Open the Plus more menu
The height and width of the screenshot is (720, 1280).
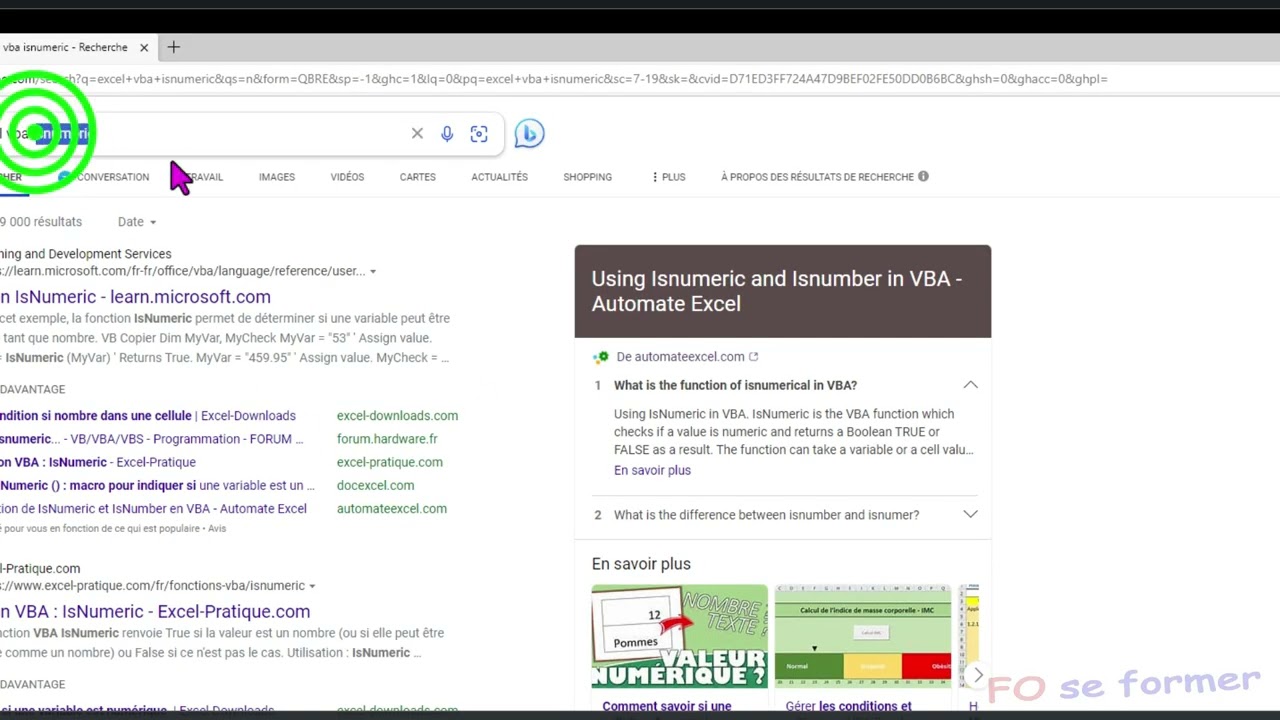668,177
